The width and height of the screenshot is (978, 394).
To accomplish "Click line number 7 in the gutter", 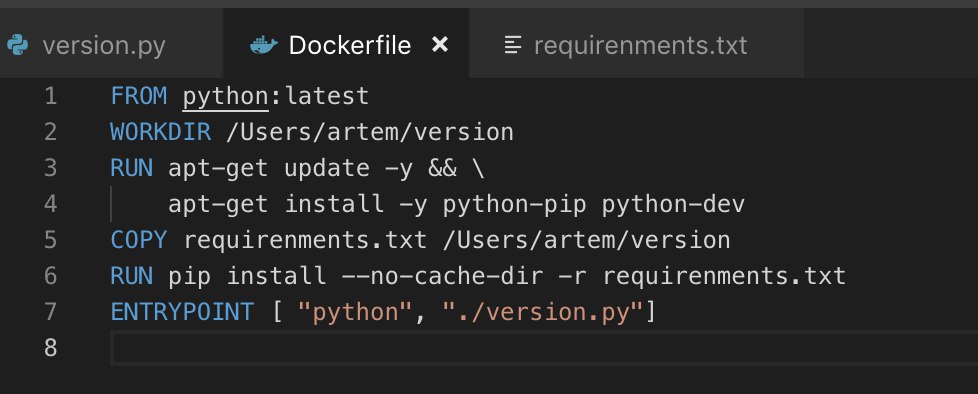I will tap(51, 312).
